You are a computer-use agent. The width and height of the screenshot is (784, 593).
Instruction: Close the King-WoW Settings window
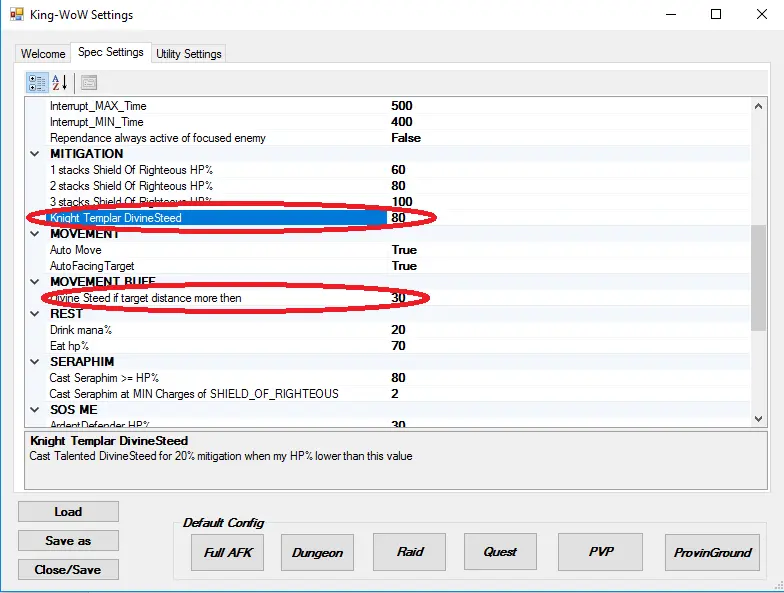(x=762, y=14)
